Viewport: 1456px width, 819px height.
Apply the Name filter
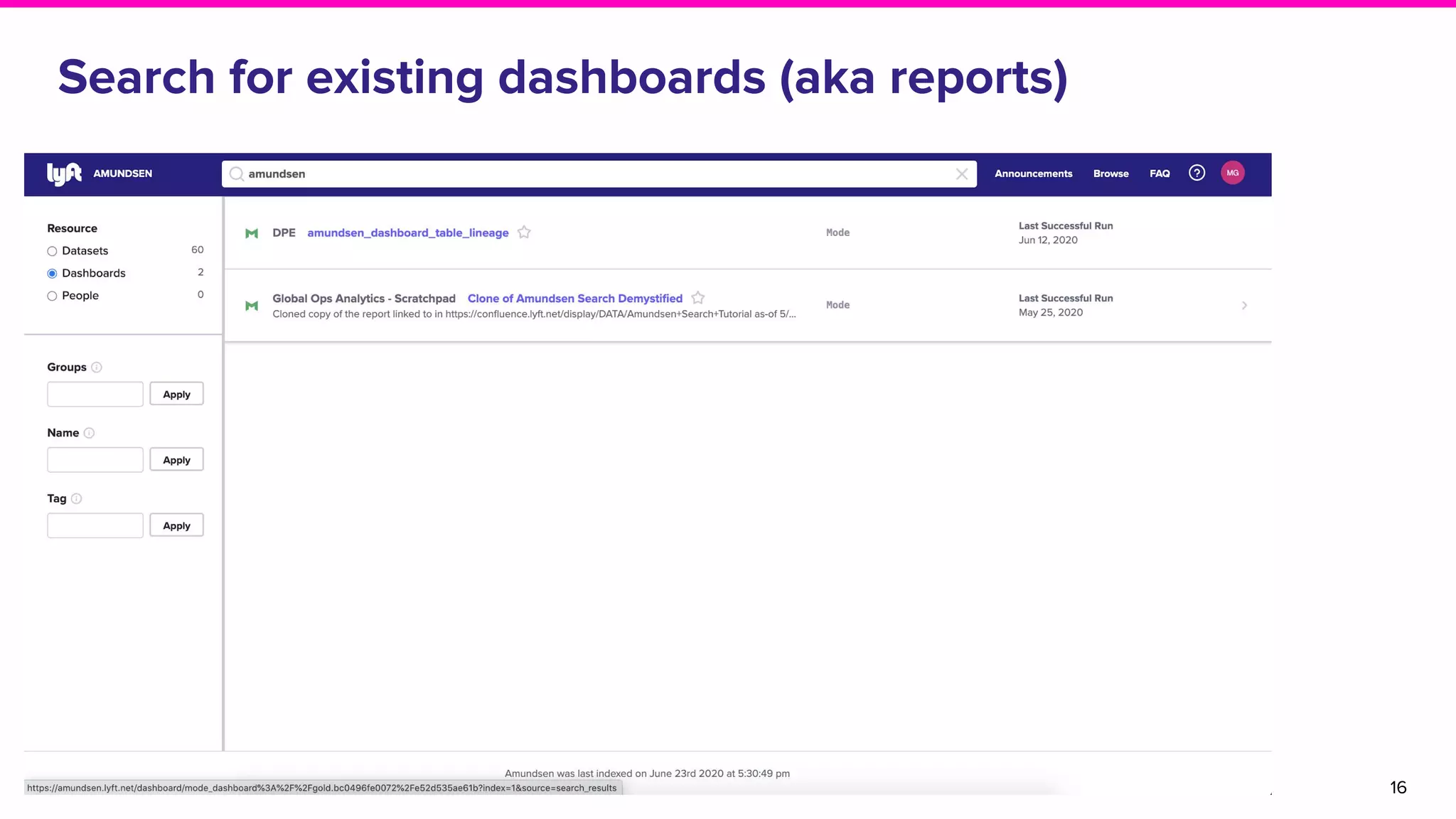pos(176,460)
